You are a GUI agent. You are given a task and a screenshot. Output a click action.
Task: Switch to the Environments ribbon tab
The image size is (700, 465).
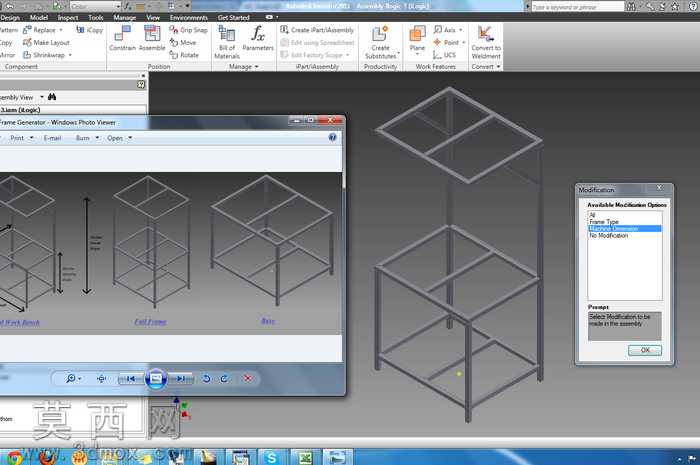point(189,17)
